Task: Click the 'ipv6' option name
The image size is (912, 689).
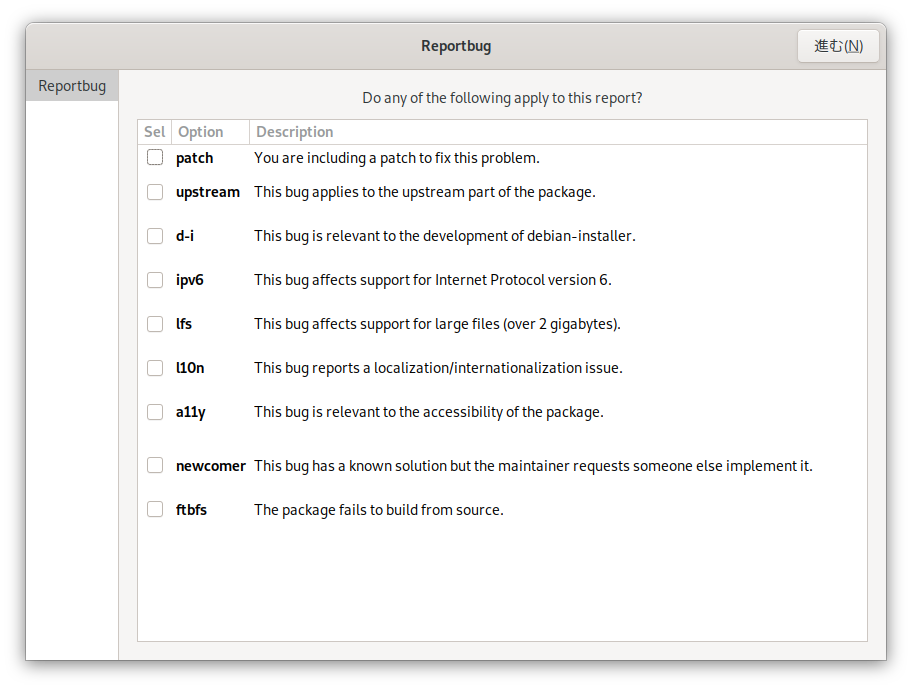Action: click(x=190, y=280)
